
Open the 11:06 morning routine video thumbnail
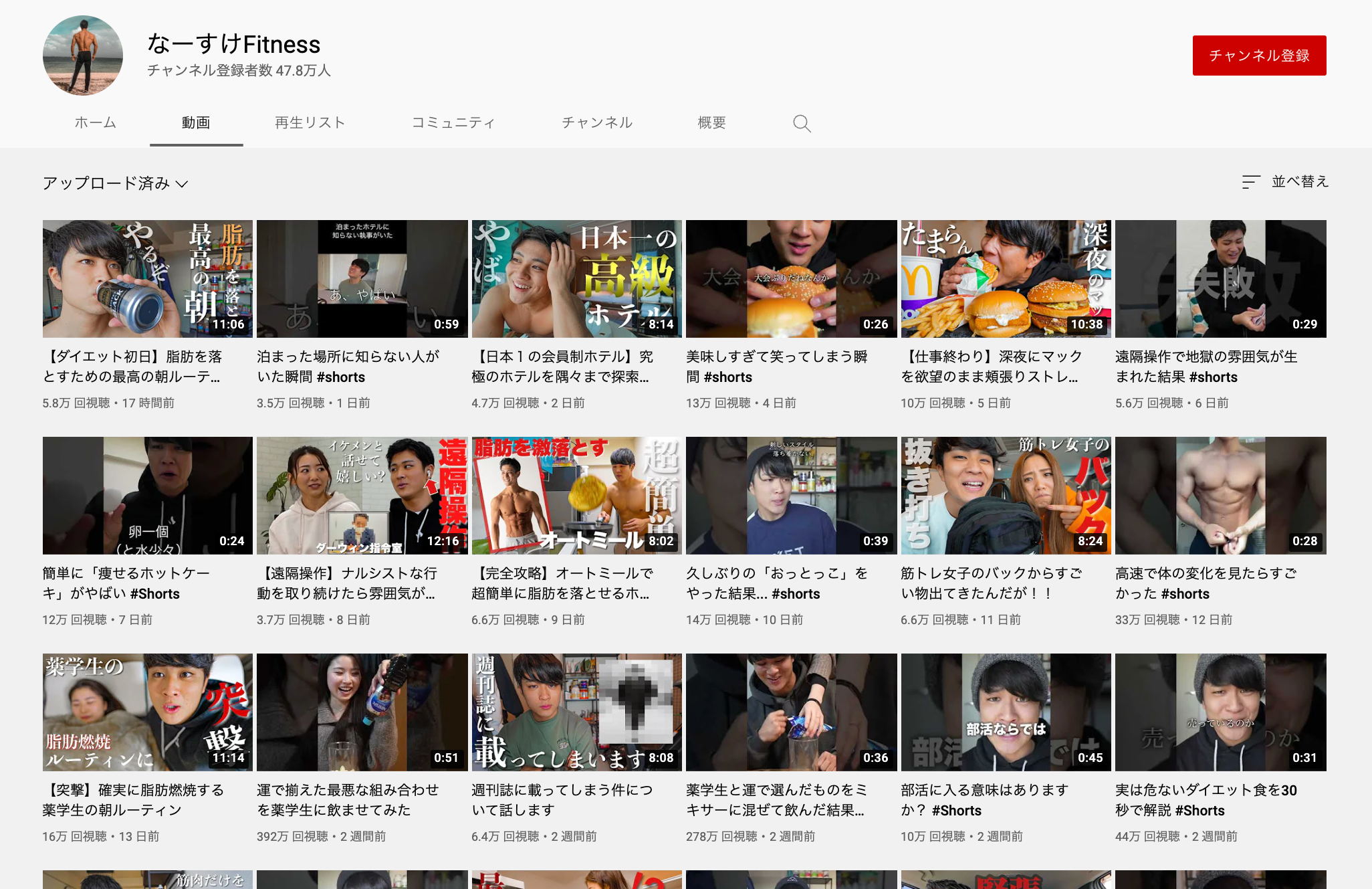pyautogui.click(x=148, y=278)
